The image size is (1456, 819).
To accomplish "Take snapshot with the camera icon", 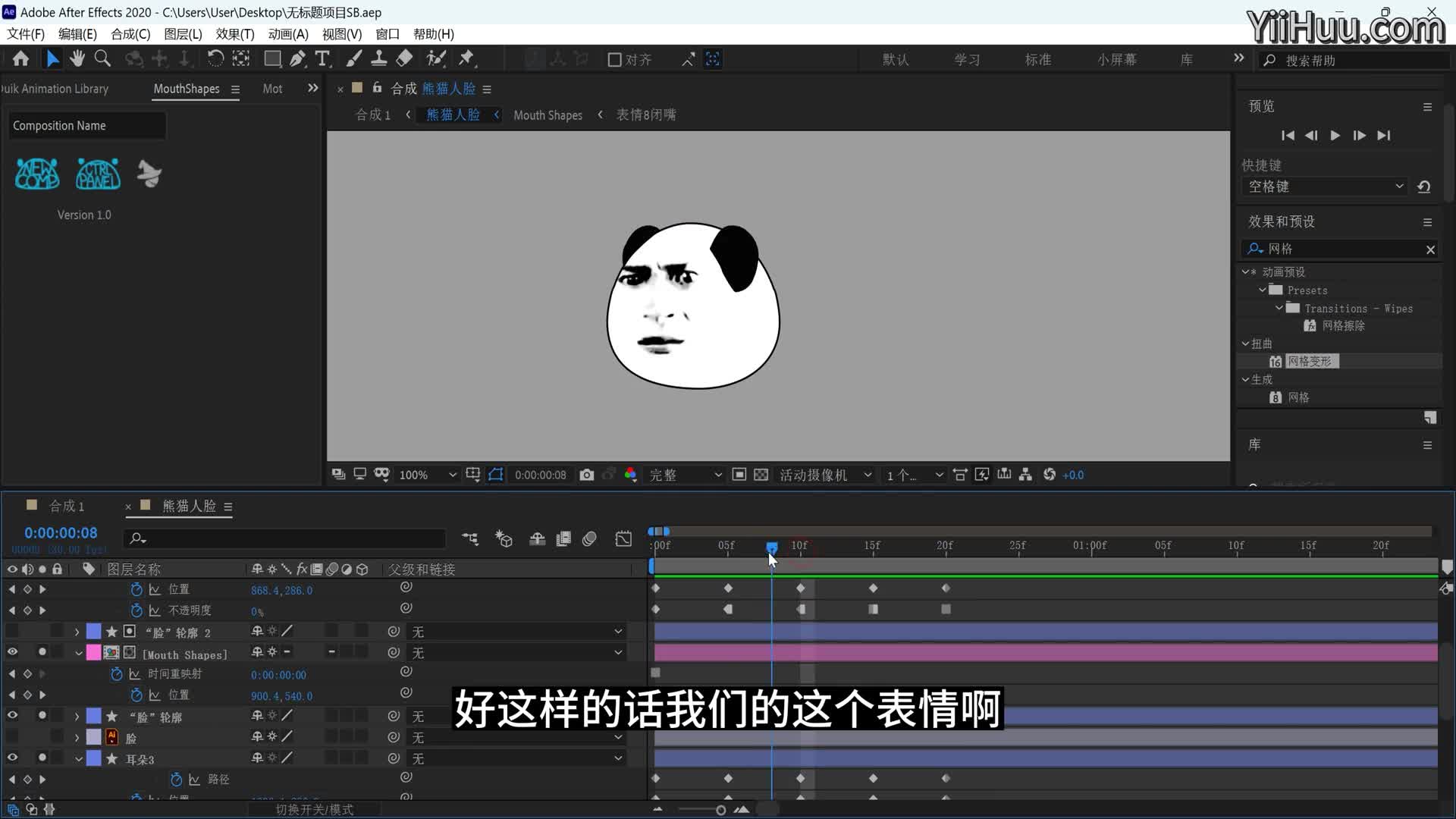I will coord(586,475).
